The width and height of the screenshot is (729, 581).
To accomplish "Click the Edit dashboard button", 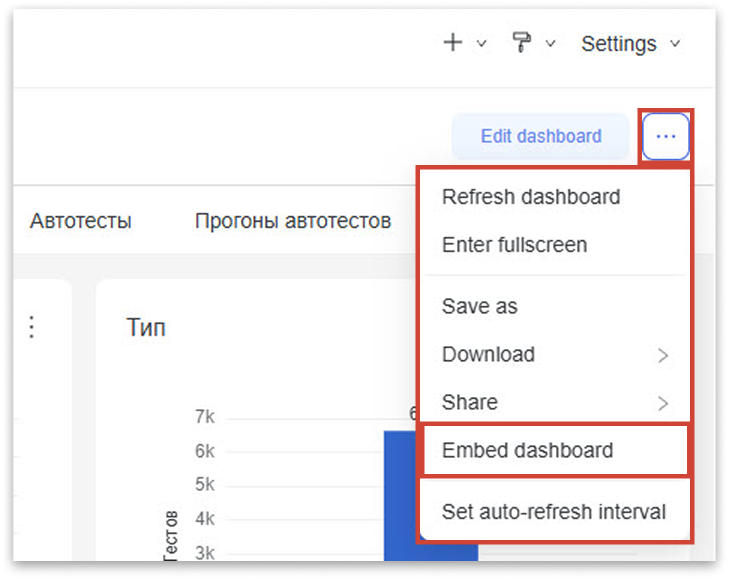I will tap(541, 136).
